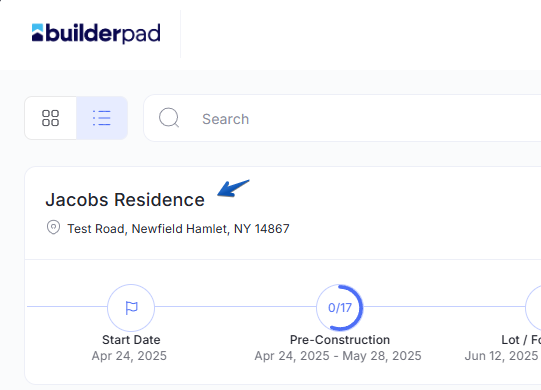Click the search magnifier icon
541x390 pixels.
click(169, 118)
